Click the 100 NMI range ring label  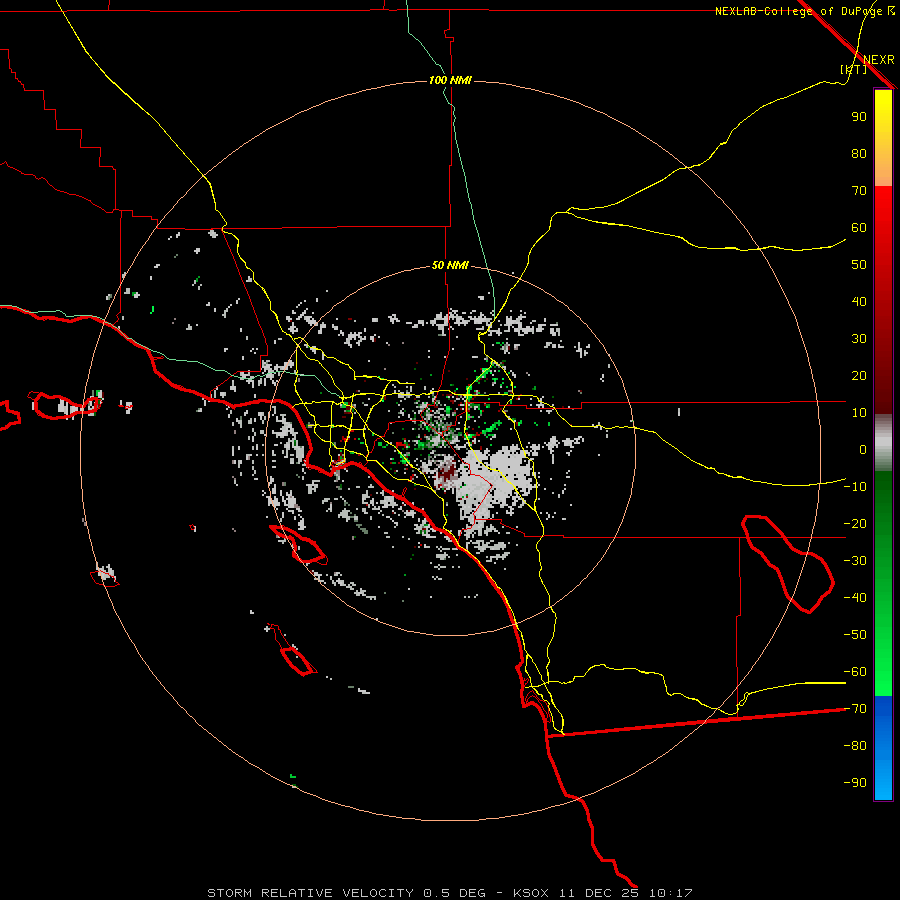point(450,80)
